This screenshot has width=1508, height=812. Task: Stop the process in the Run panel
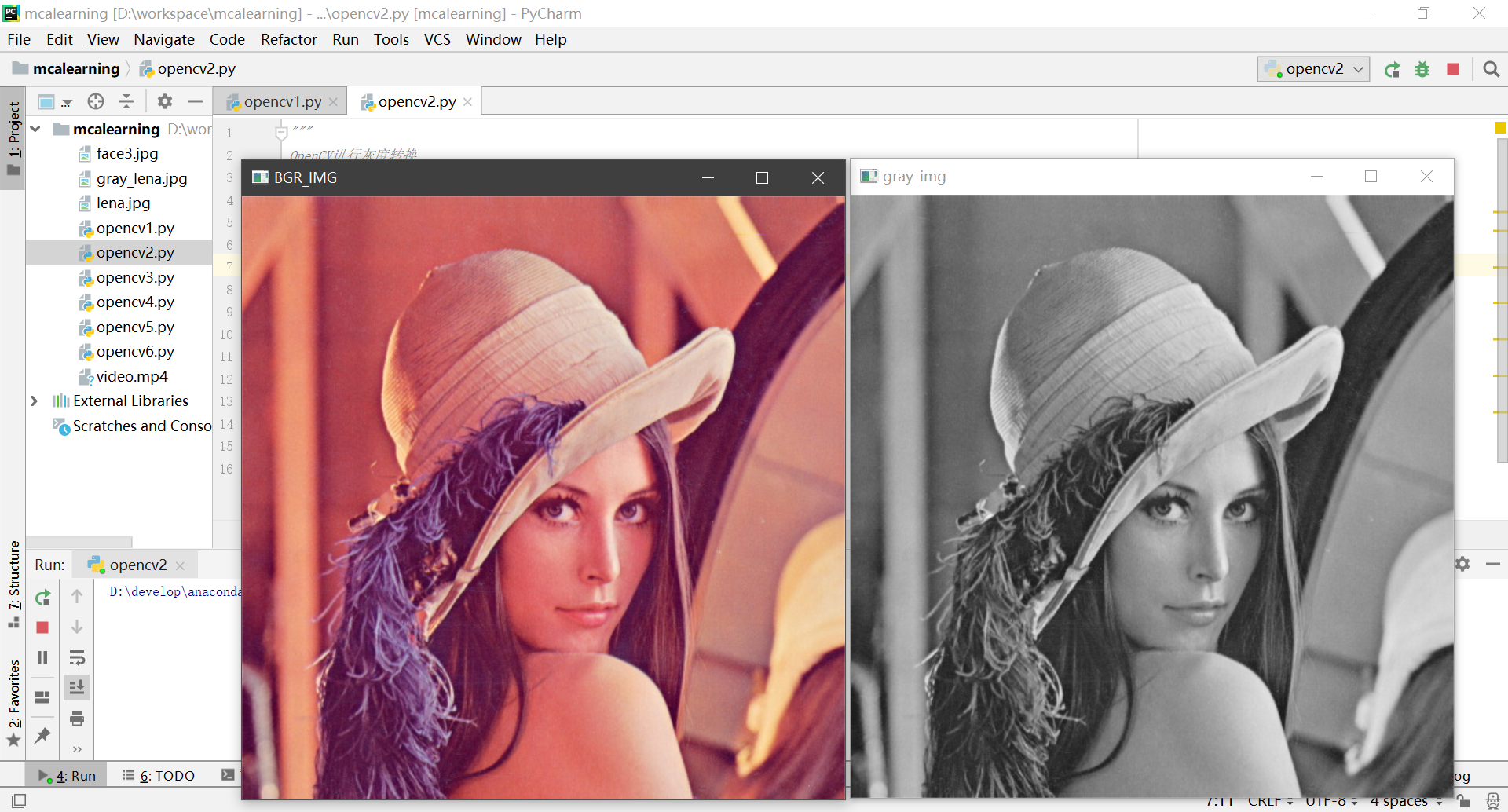[43, 627]
